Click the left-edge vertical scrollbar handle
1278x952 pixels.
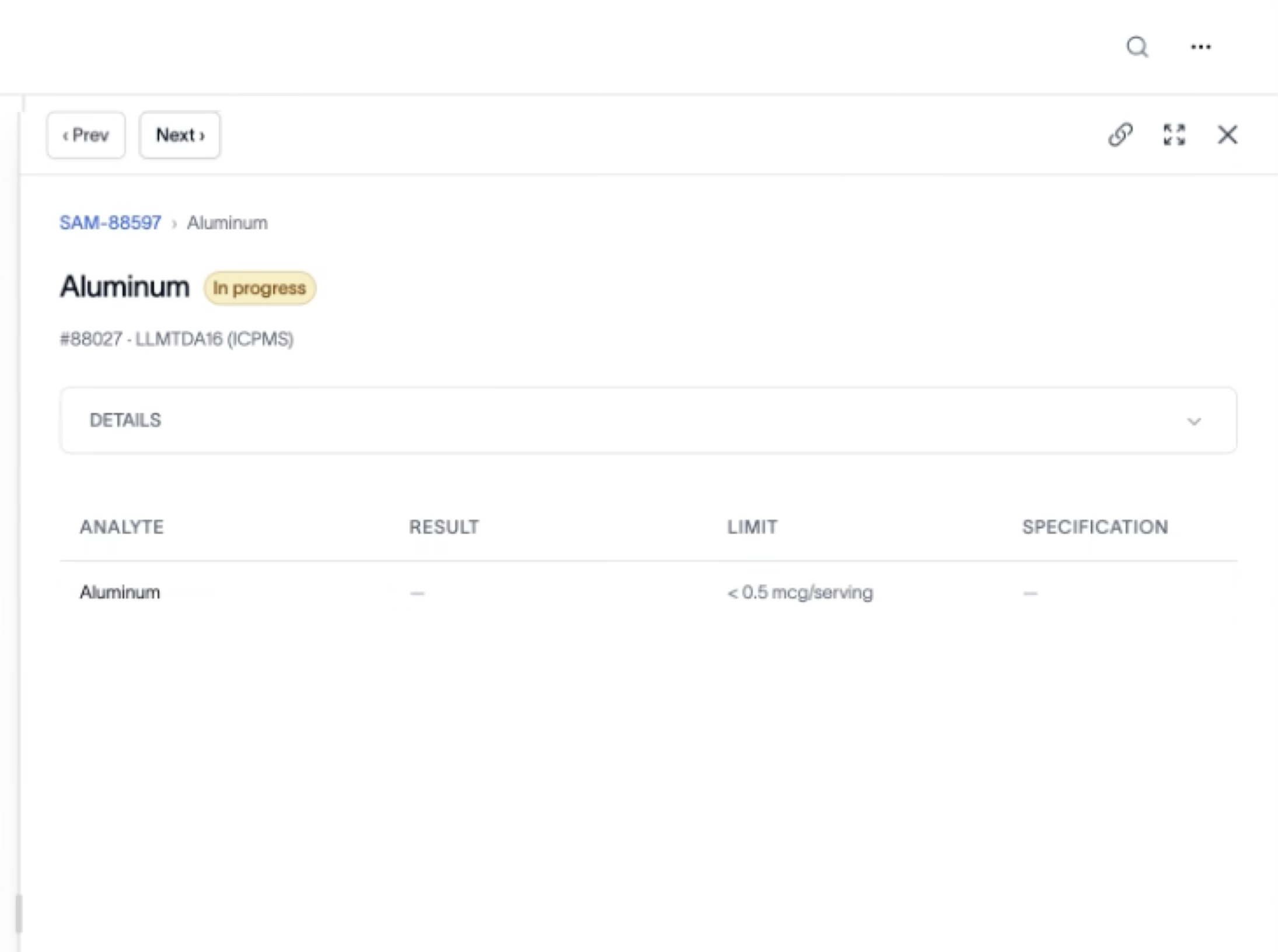18,914
